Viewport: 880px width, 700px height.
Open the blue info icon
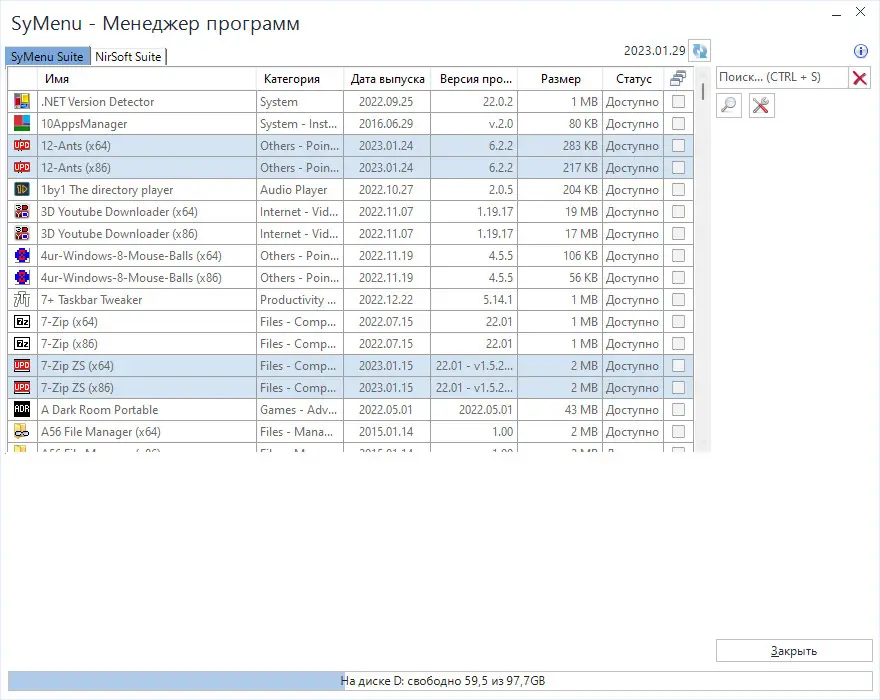860,51
